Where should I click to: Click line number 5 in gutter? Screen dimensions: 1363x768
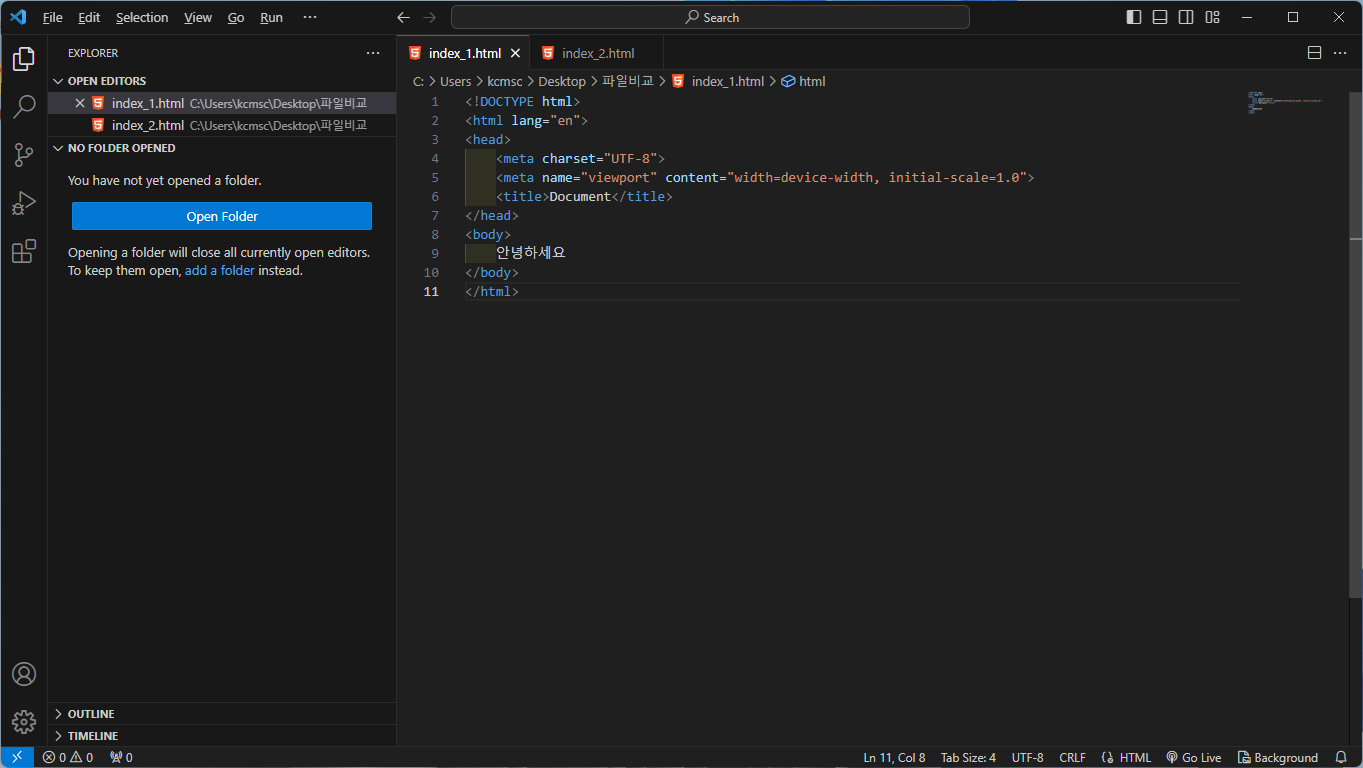point(434,177)
